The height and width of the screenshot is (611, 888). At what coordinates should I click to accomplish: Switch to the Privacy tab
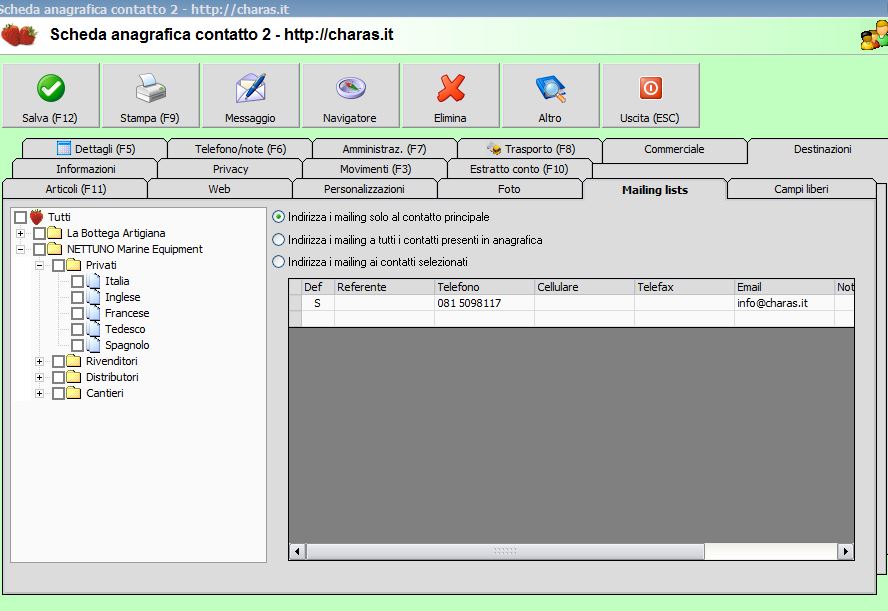pos(230,169)
